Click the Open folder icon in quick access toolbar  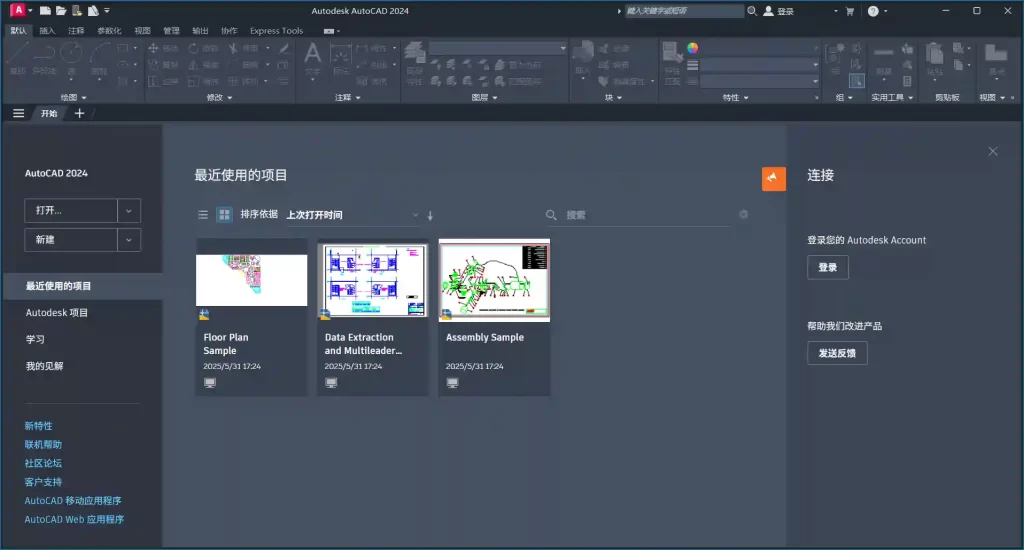pos(61,11)
